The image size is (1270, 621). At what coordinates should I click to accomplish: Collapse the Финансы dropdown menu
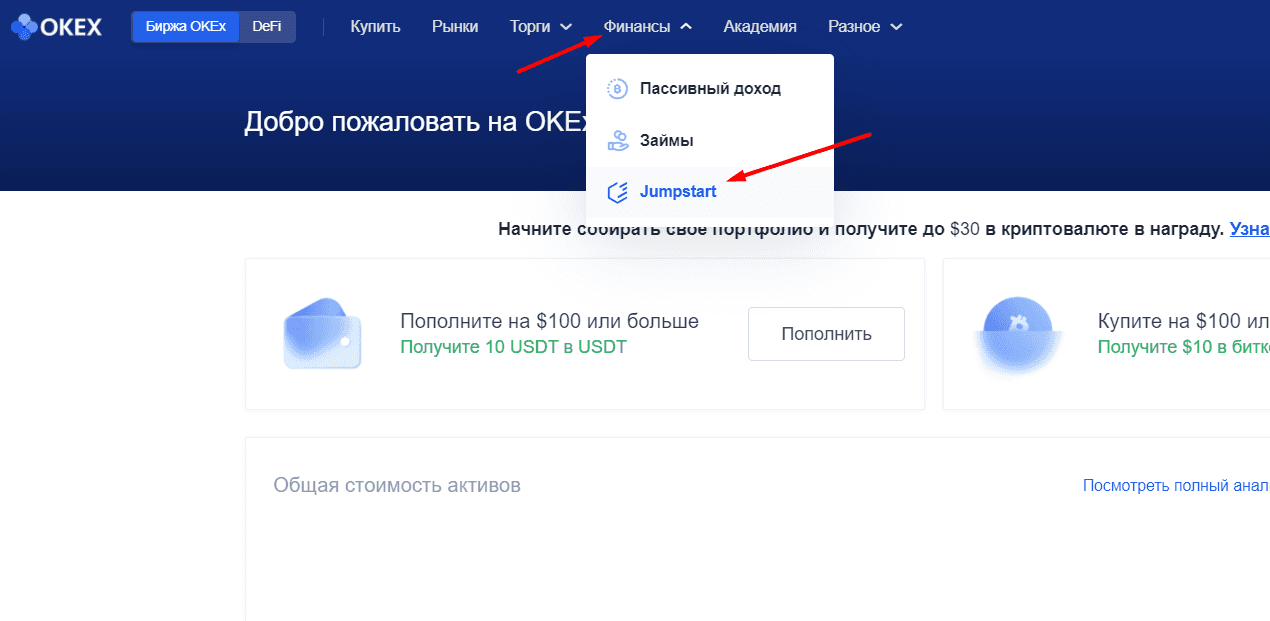click(647, 27)
